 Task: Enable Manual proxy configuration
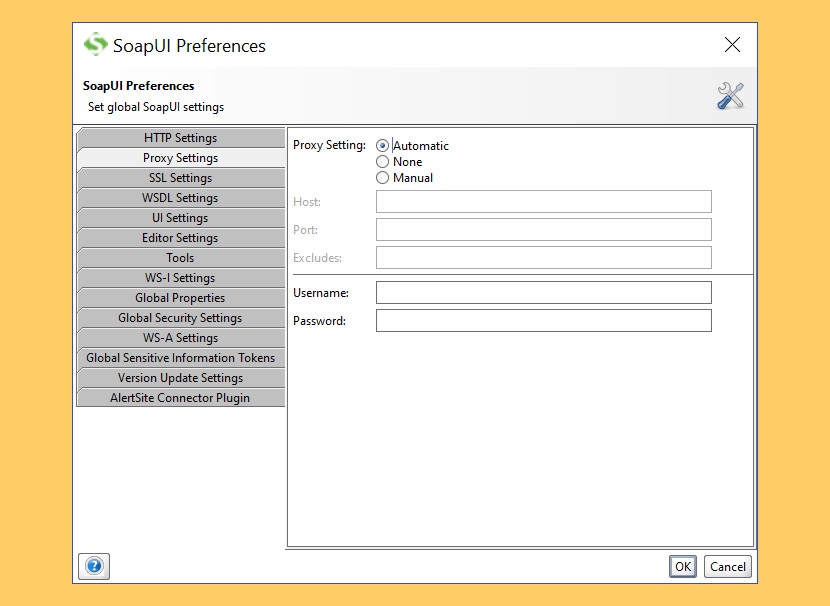[x=382, y=177]
